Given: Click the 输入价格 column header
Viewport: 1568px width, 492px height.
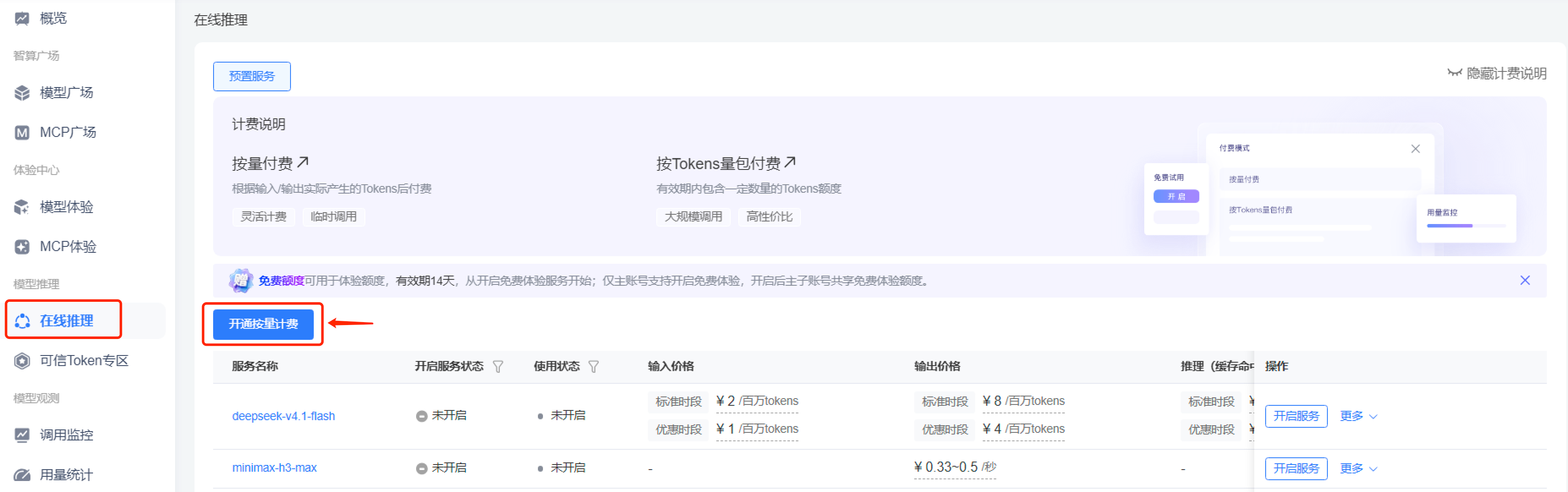Looking at the screenshot, I should [671, 367].
